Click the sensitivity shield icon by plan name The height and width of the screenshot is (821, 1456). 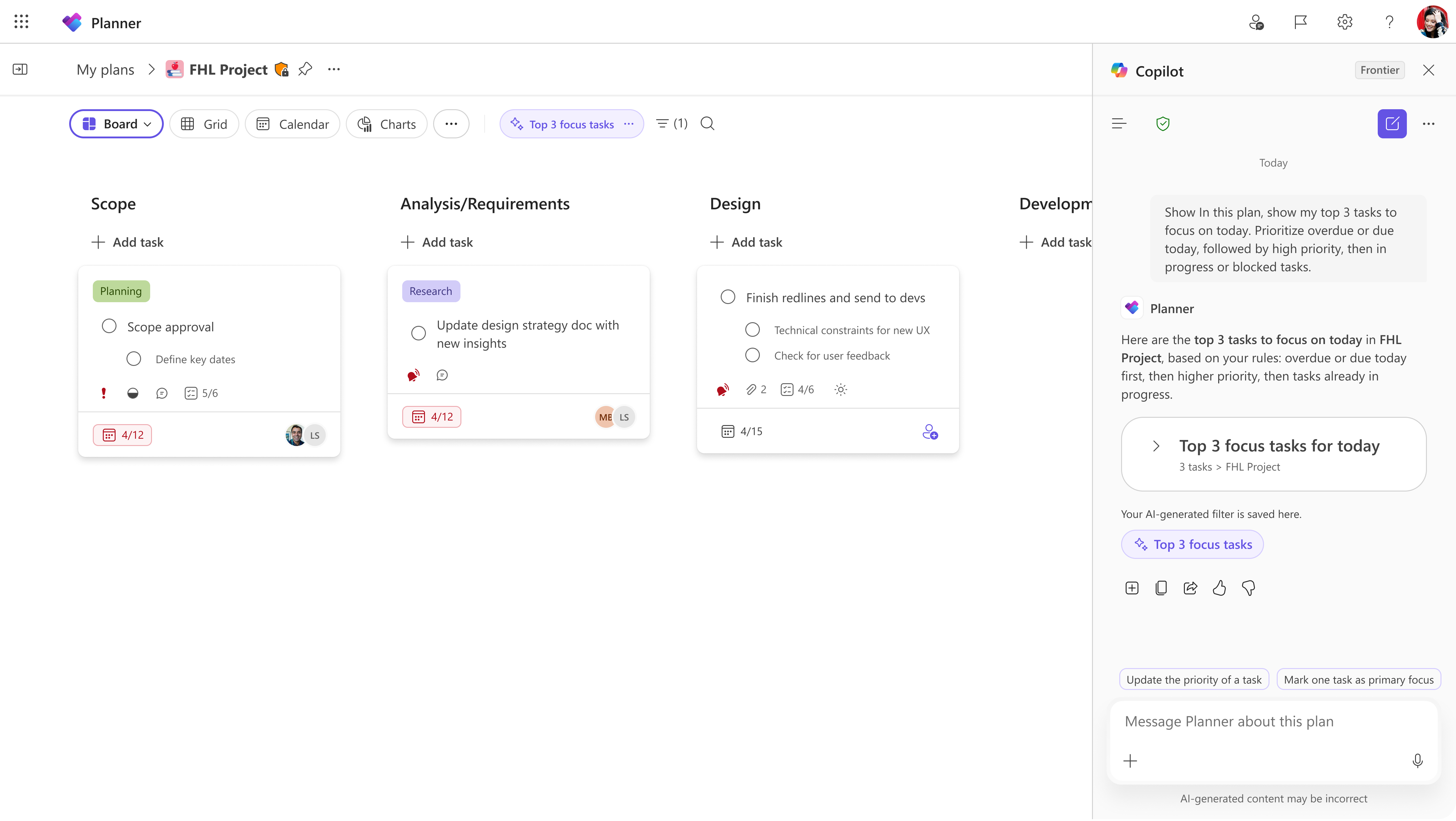281,69
